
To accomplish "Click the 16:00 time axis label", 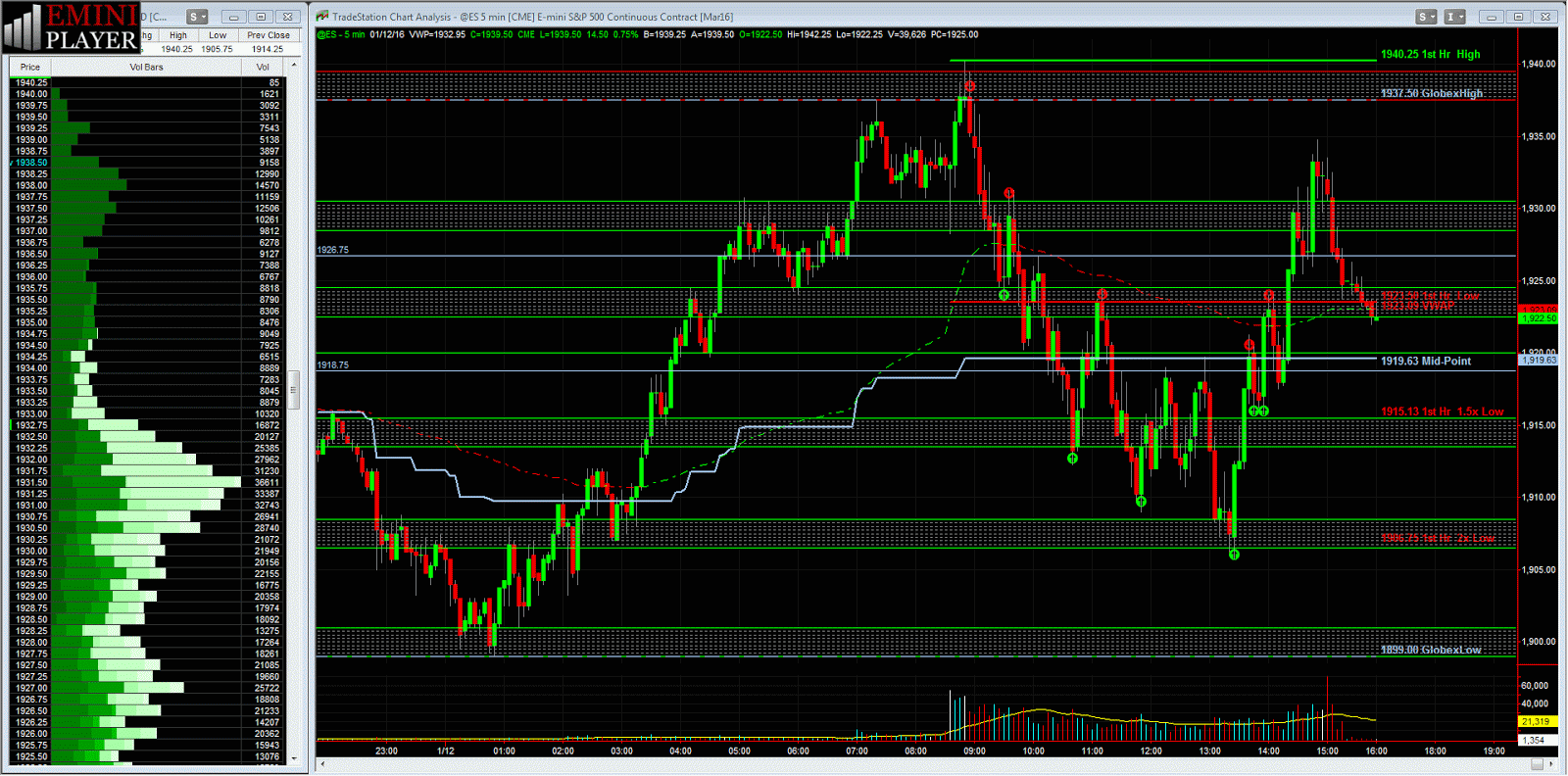I will pos(1376,752).
